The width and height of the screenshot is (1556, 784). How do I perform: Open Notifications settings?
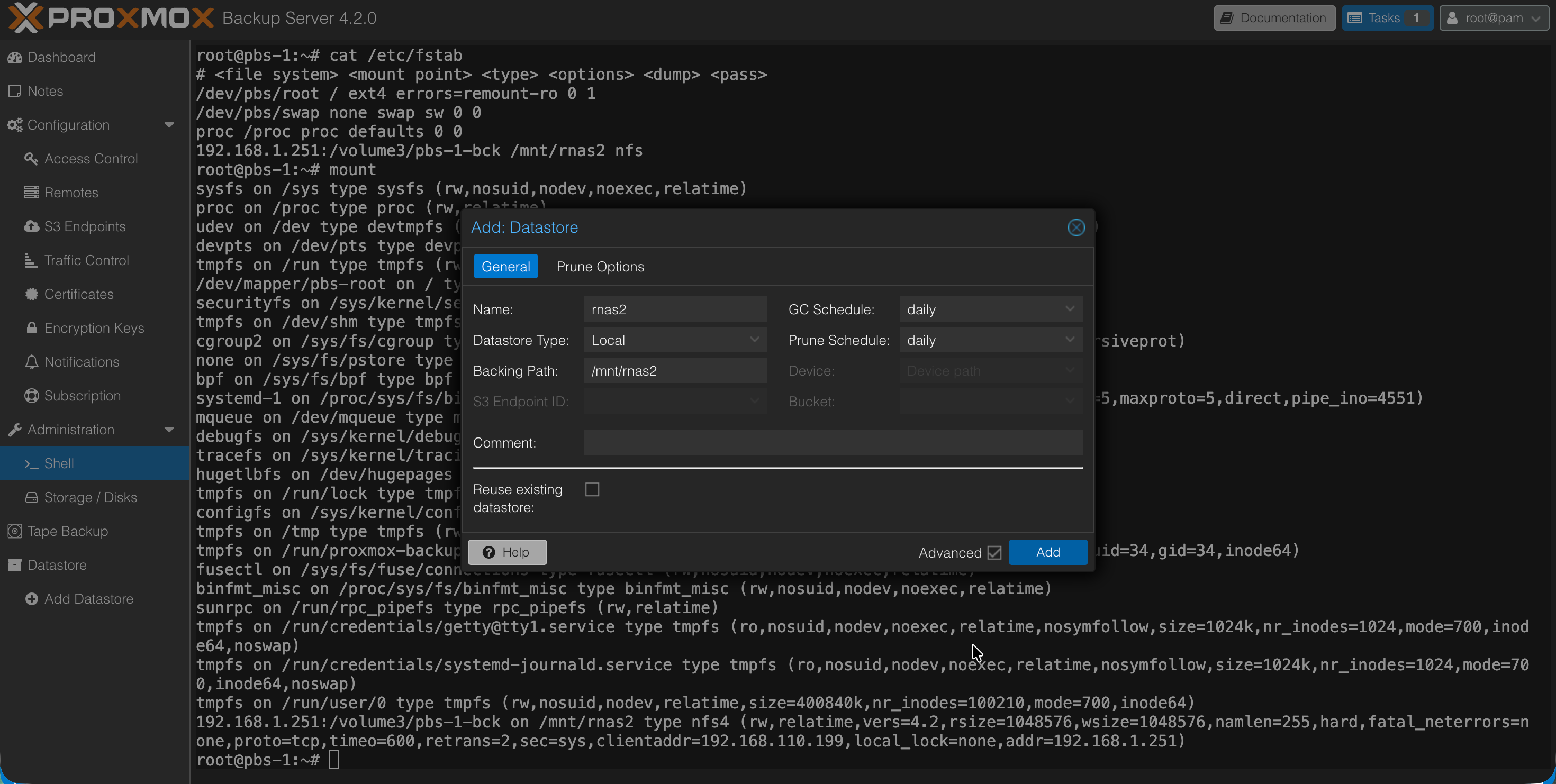coord(95,361)
